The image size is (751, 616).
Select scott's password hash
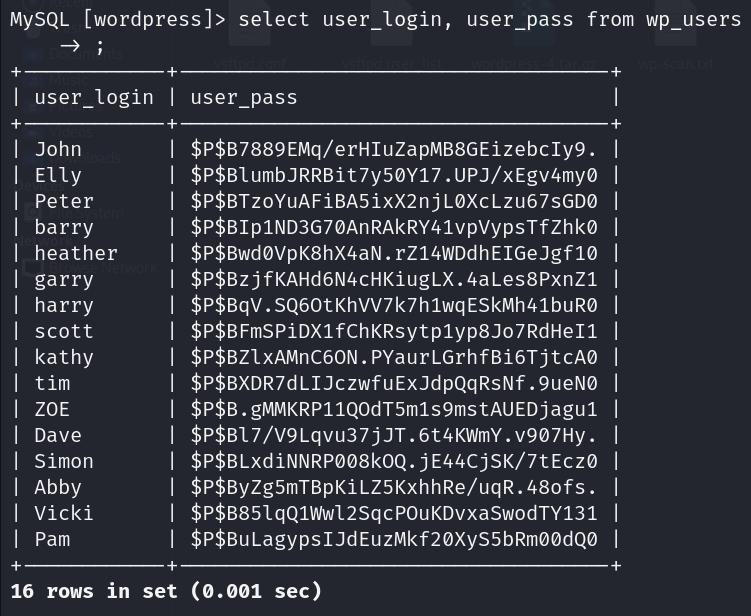coord(394,331)
